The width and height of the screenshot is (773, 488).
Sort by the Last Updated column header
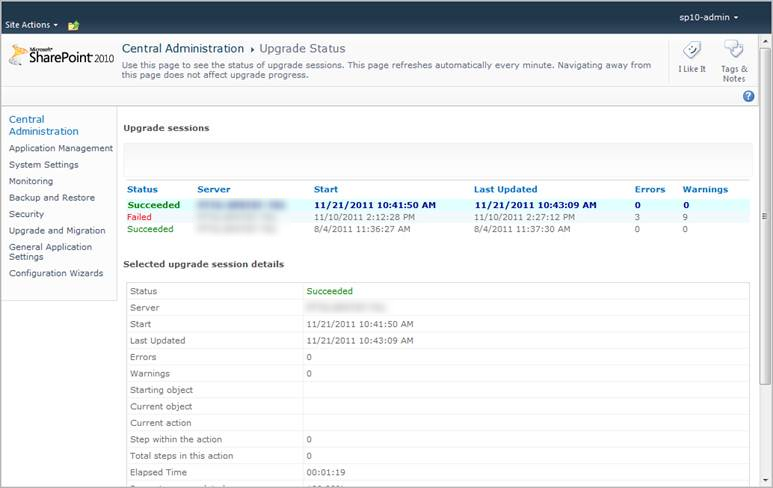click(x=505, y=189)
